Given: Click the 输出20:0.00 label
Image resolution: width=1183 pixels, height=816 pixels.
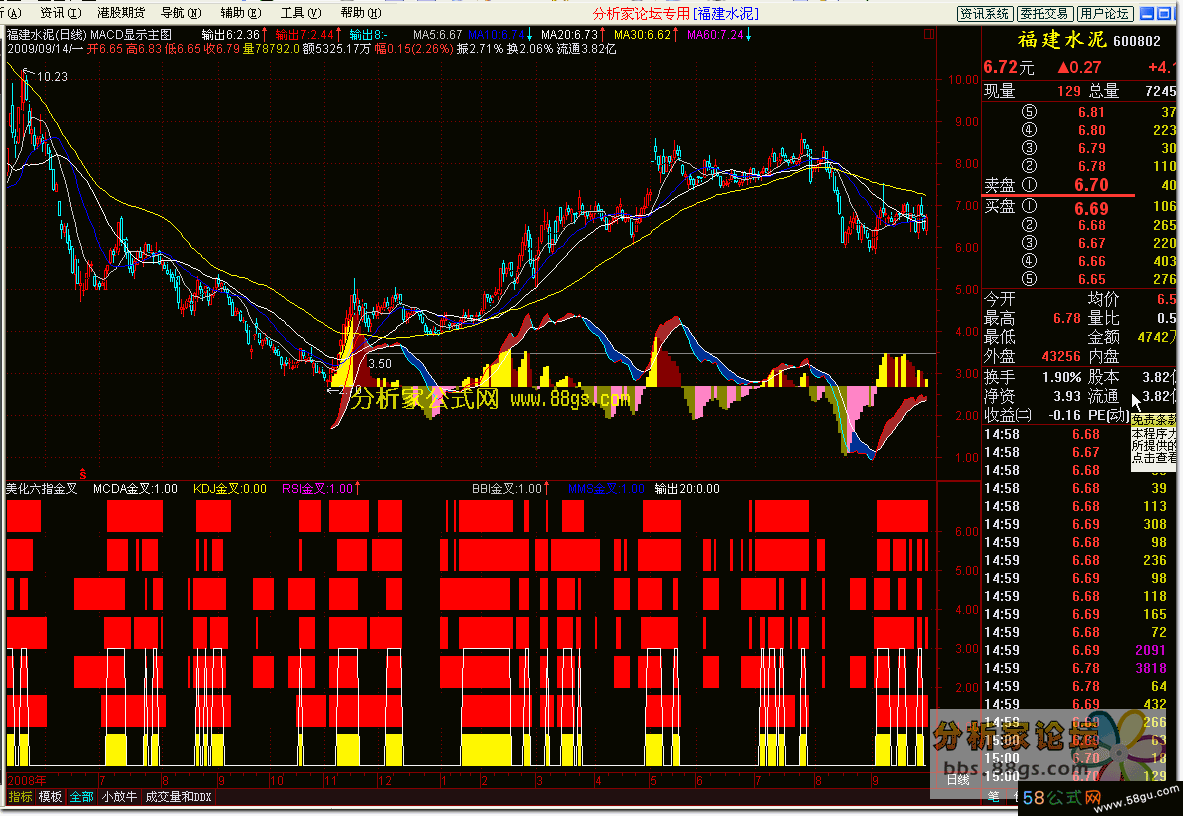Looking at the screenshot, I should coord(687,489).
